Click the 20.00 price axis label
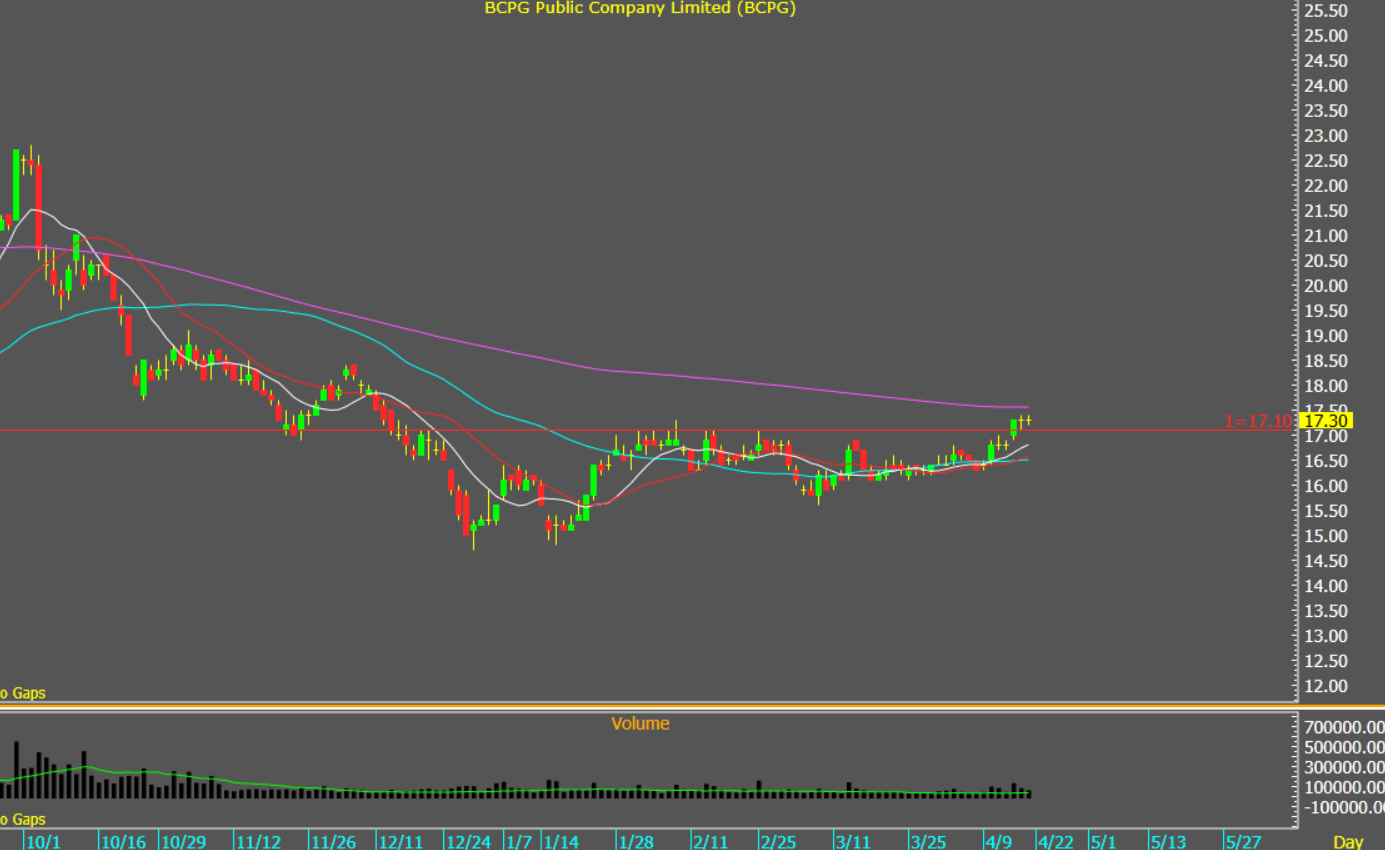The width and height of the screenshot is (1385, 850). pyautogui.click(x=1324, y=286)
